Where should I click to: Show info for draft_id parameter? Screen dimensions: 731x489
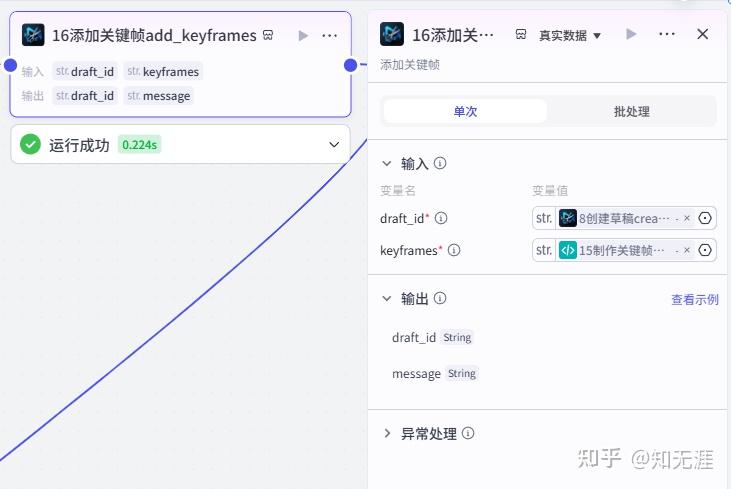pyautogui.click(x=441, y=218)
